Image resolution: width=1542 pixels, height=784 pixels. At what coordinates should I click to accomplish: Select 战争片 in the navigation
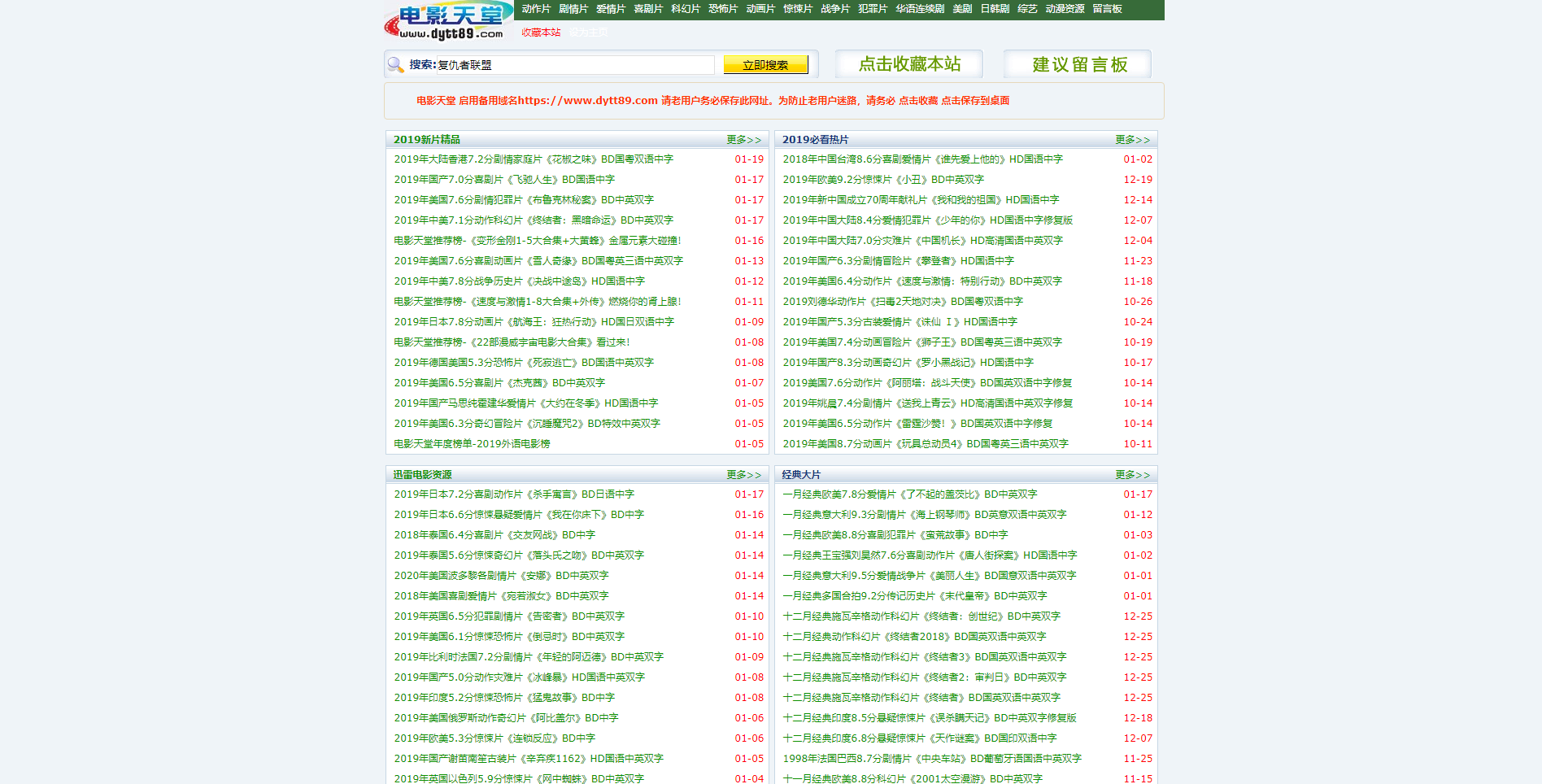click(x=835, y=9)
